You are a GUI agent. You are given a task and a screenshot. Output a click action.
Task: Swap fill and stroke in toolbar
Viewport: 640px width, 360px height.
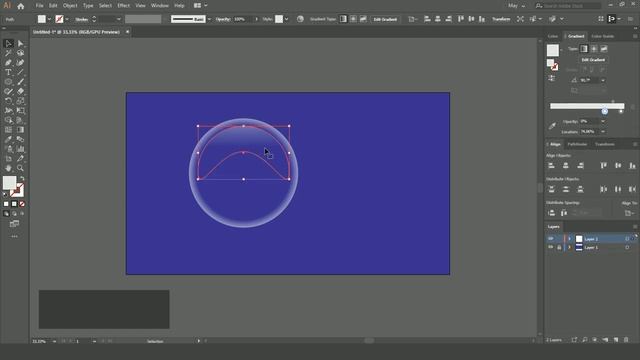tap(22, 179)
